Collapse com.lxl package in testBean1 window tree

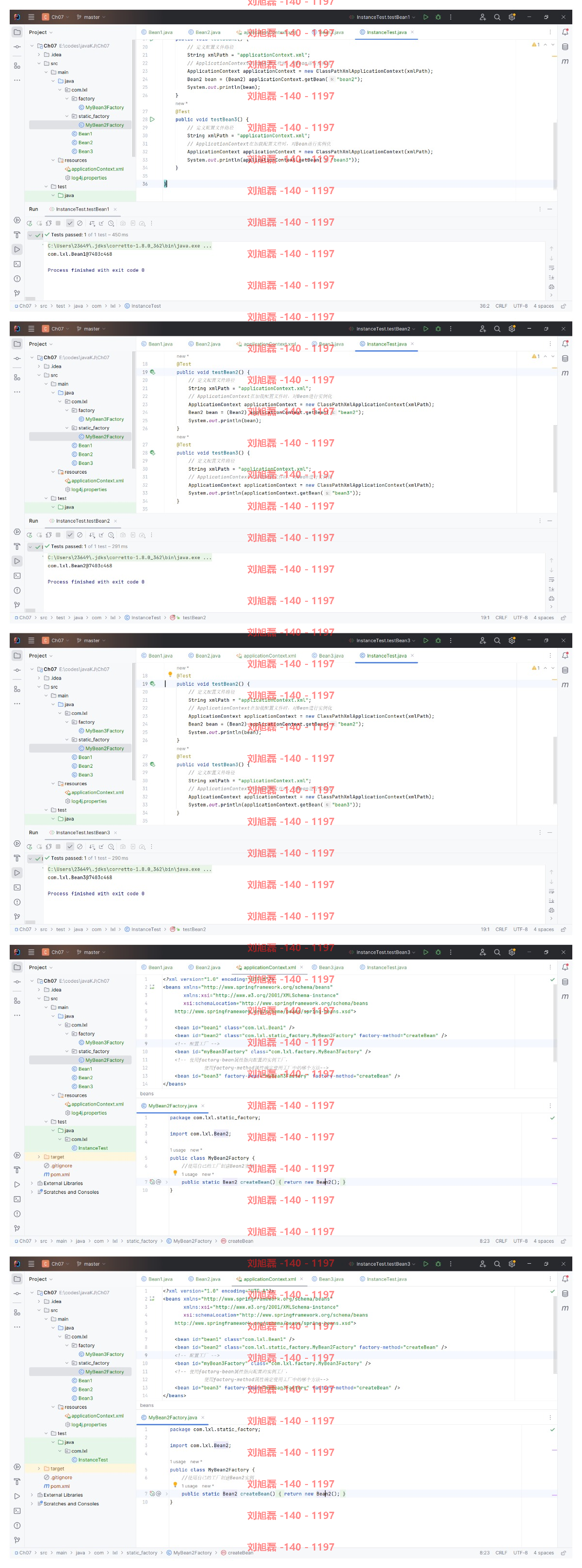point(60,89)
